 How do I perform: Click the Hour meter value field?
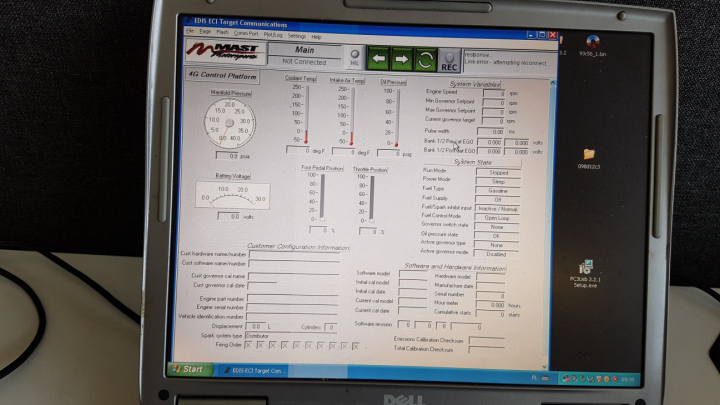[x=490, y=304]
